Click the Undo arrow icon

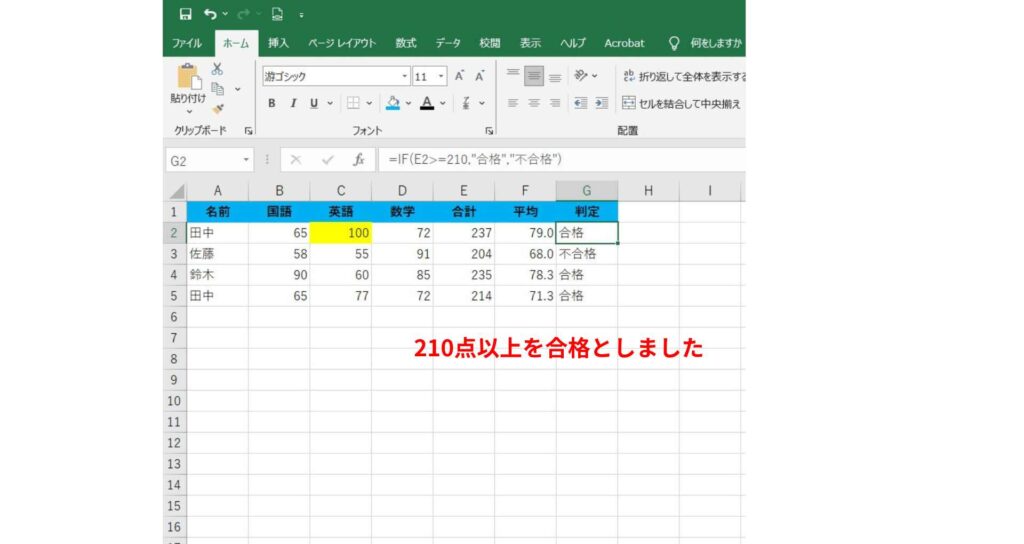click(210, 14)
